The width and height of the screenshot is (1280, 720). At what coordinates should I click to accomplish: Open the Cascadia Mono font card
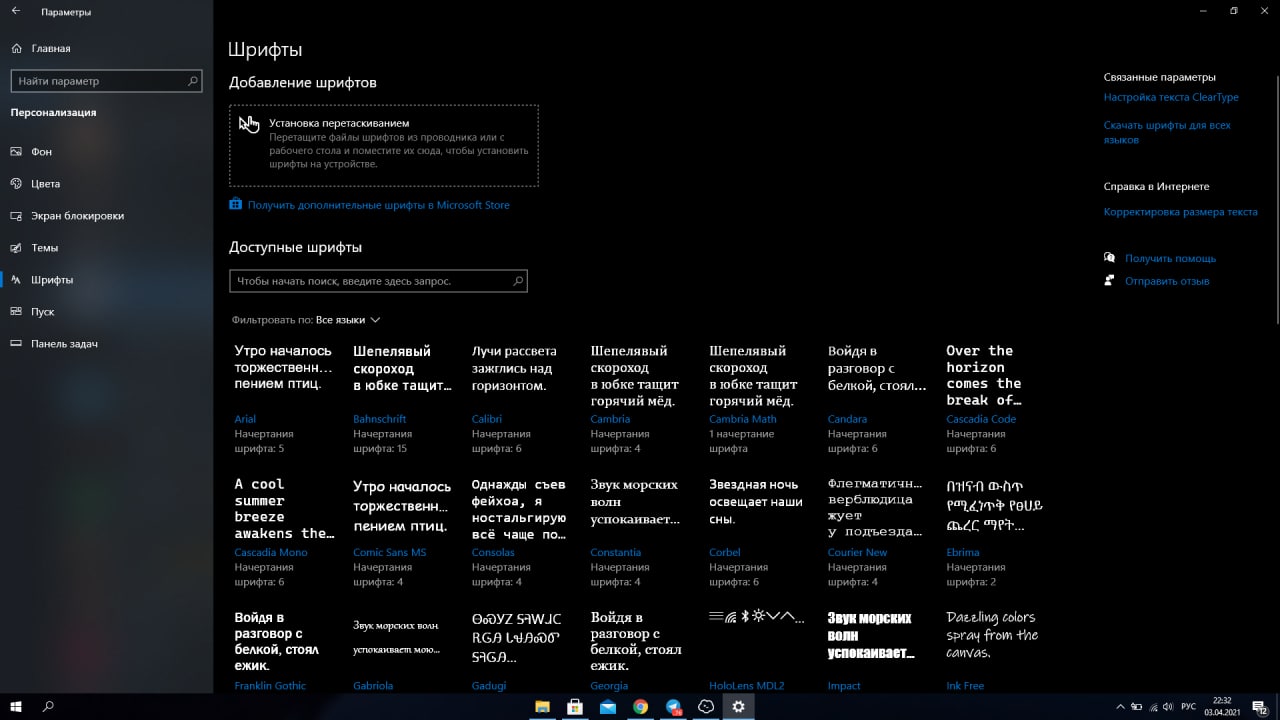click(283, 531)
